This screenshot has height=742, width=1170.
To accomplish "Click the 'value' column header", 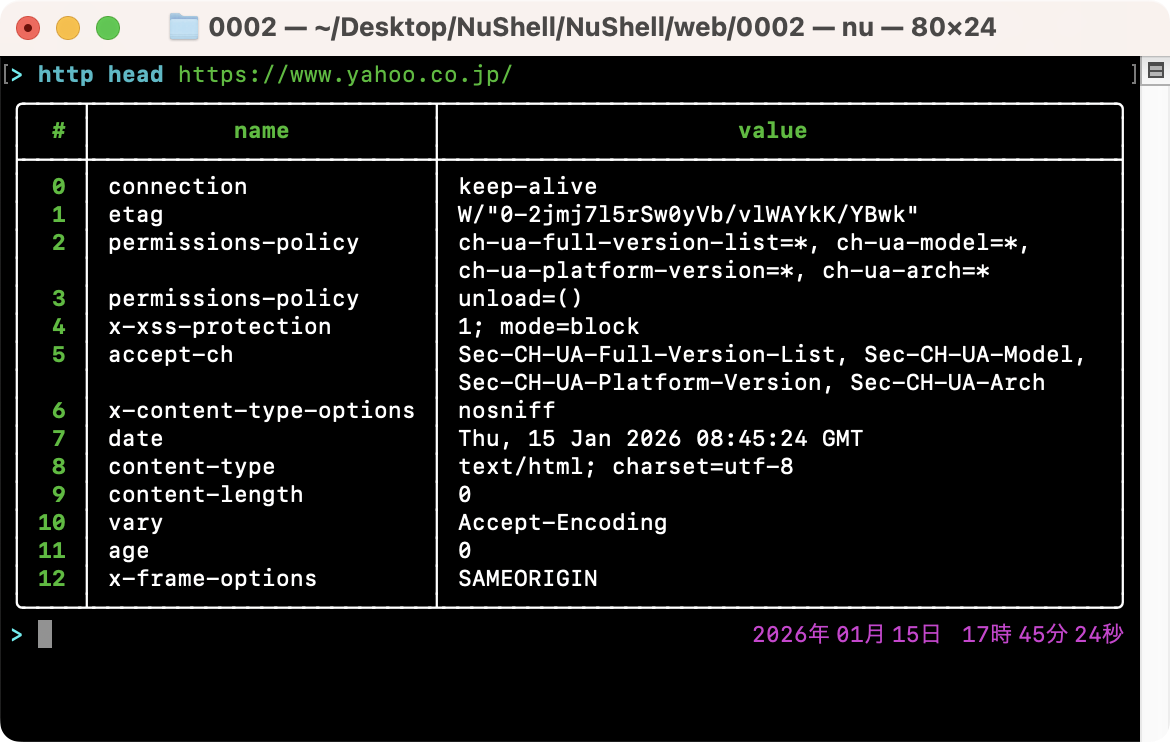I will (x=772, y=131).
